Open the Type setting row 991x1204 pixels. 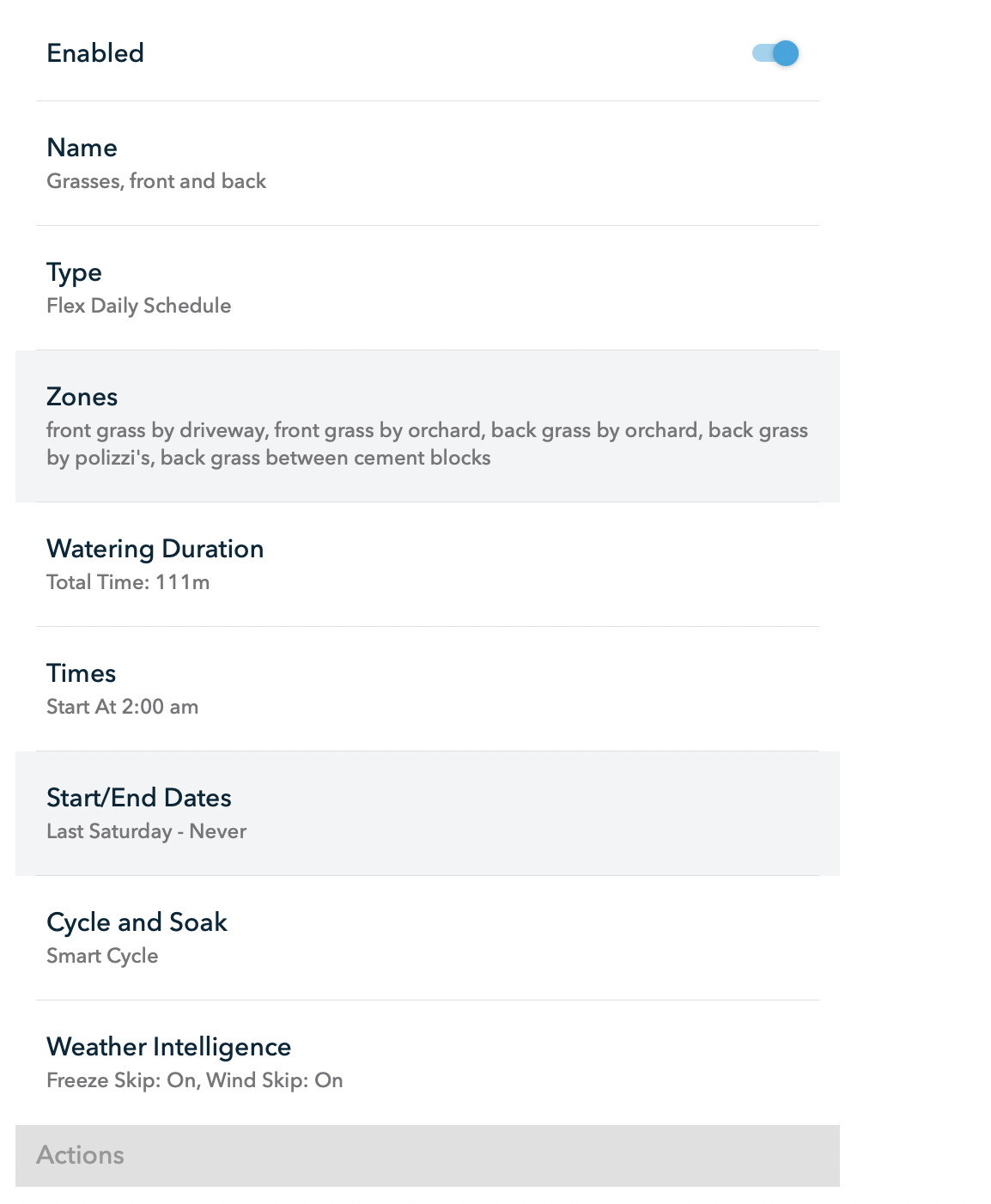428,288
